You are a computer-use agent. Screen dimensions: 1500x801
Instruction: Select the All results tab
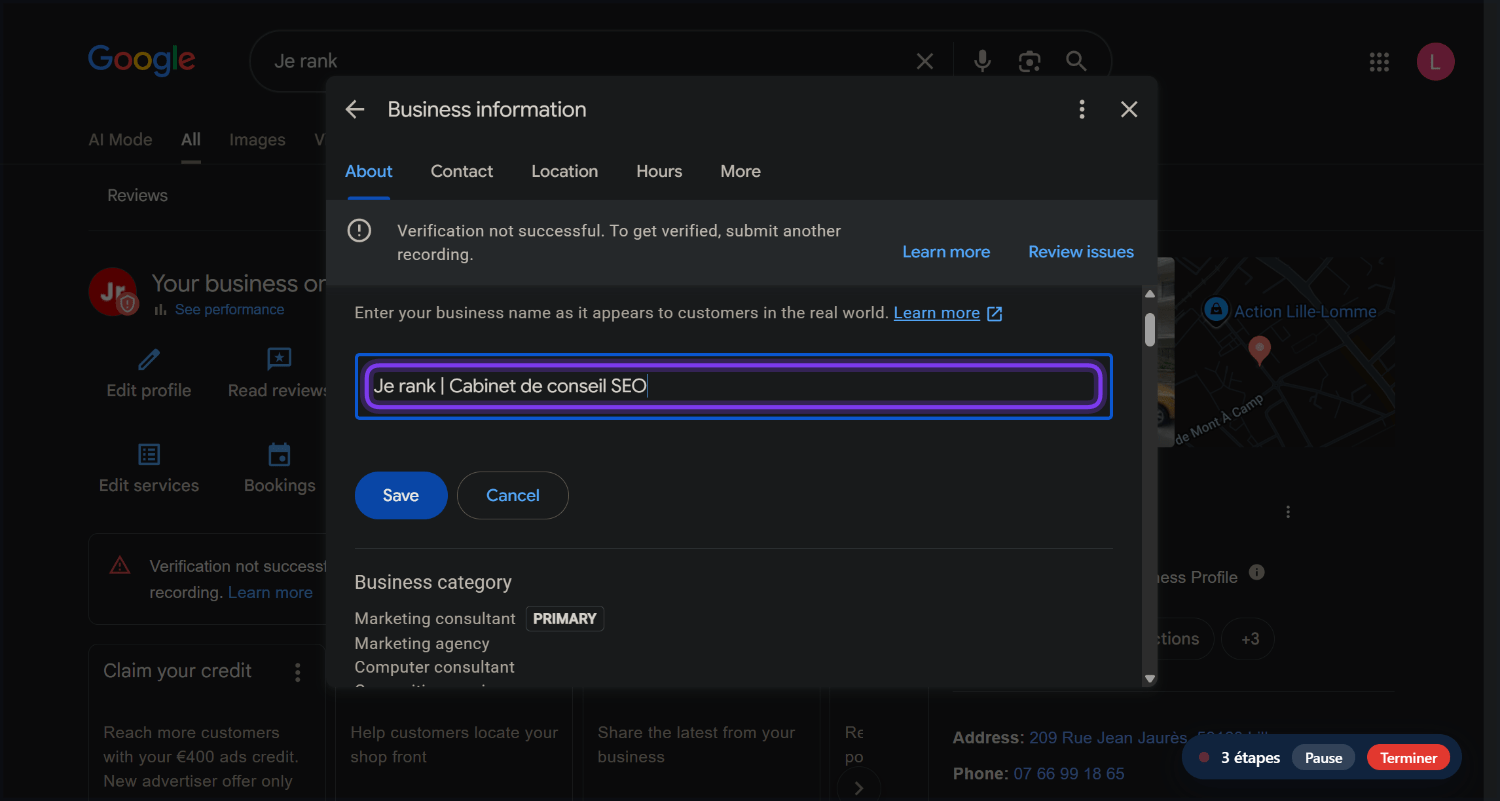tap(191, 140)
